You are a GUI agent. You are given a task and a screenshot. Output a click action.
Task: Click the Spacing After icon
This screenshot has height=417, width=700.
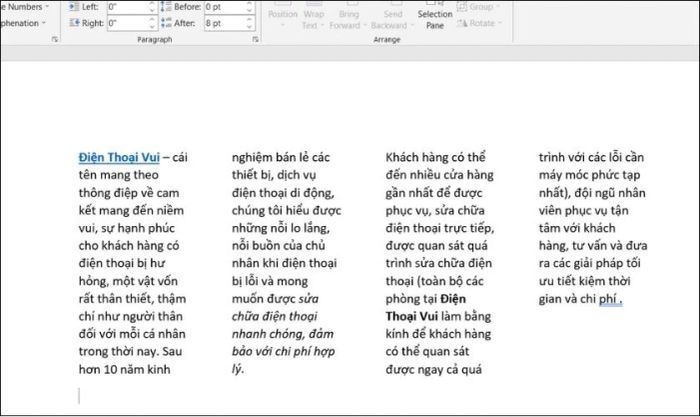click(166, 23)
